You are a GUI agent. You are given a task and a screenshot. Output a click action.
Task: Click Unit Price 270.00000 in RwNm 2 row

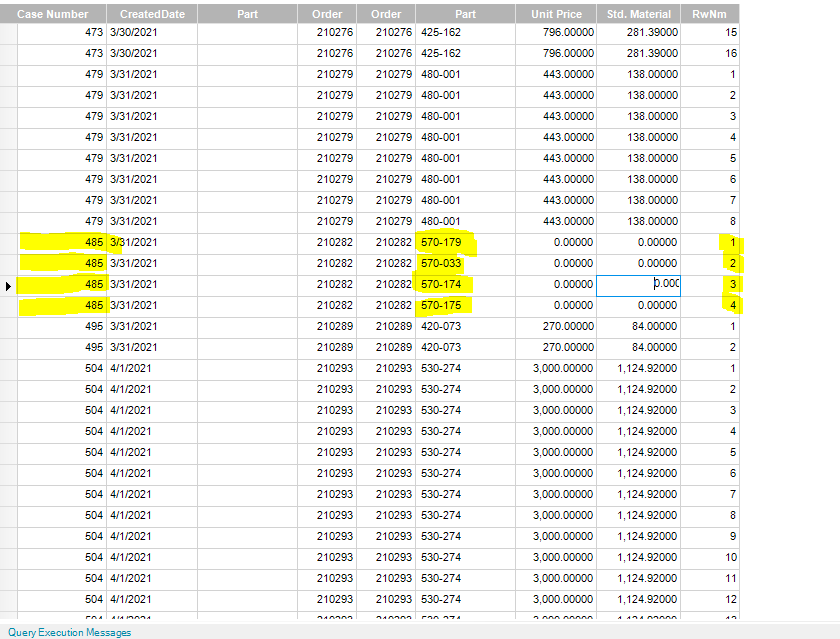(556, 347)
